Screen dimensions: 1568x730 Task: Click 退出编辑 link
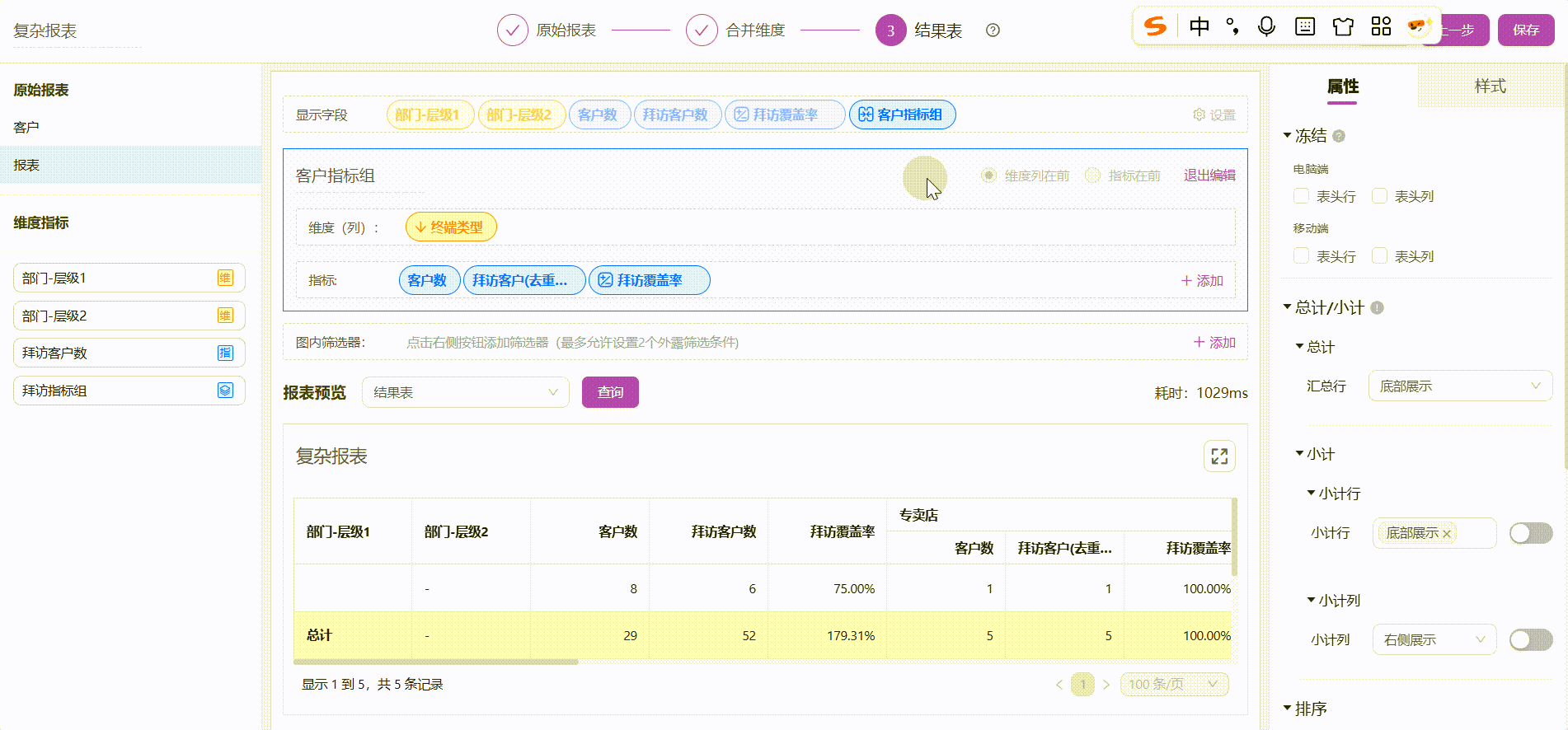1209,175
